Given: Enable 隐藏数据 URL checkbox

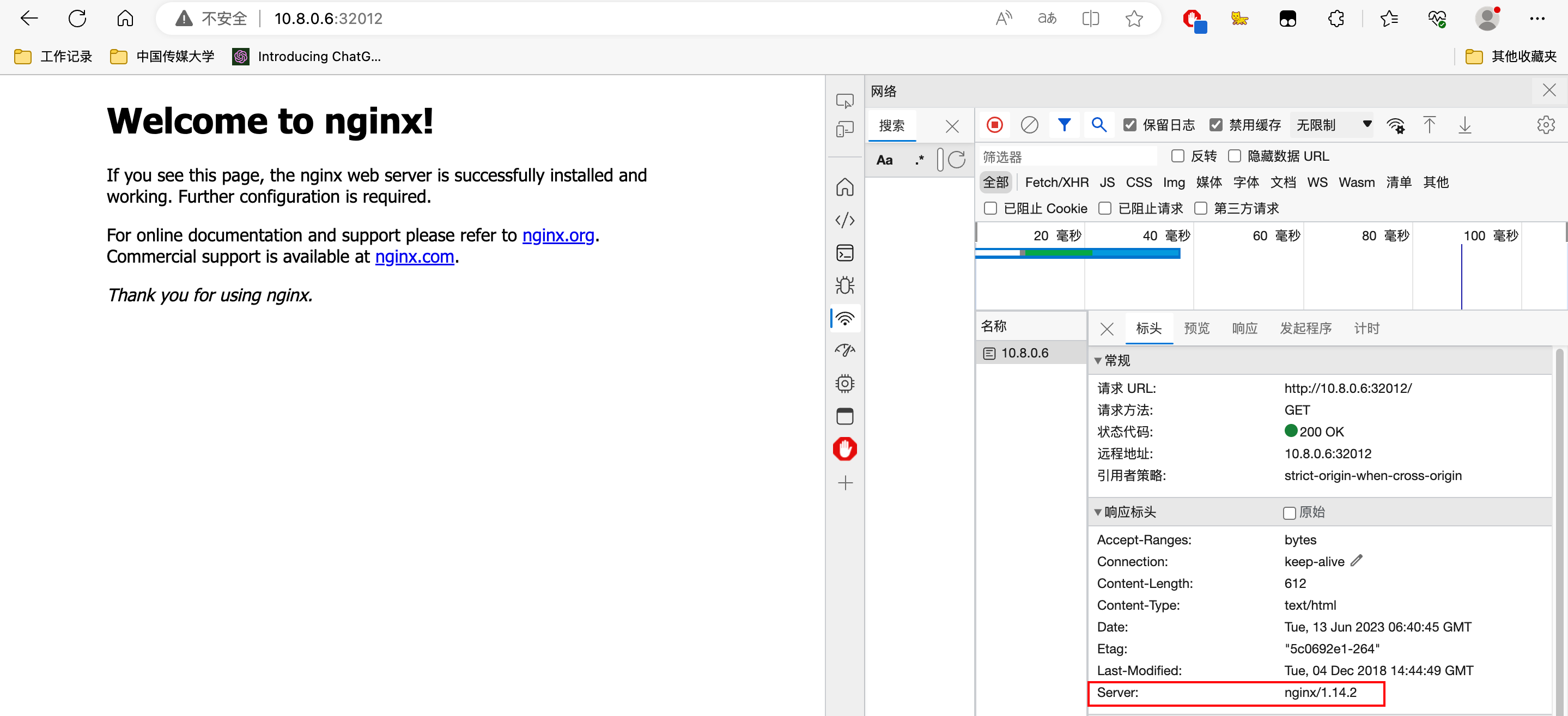Looking at the screenshot, I should coord(1235,156).
